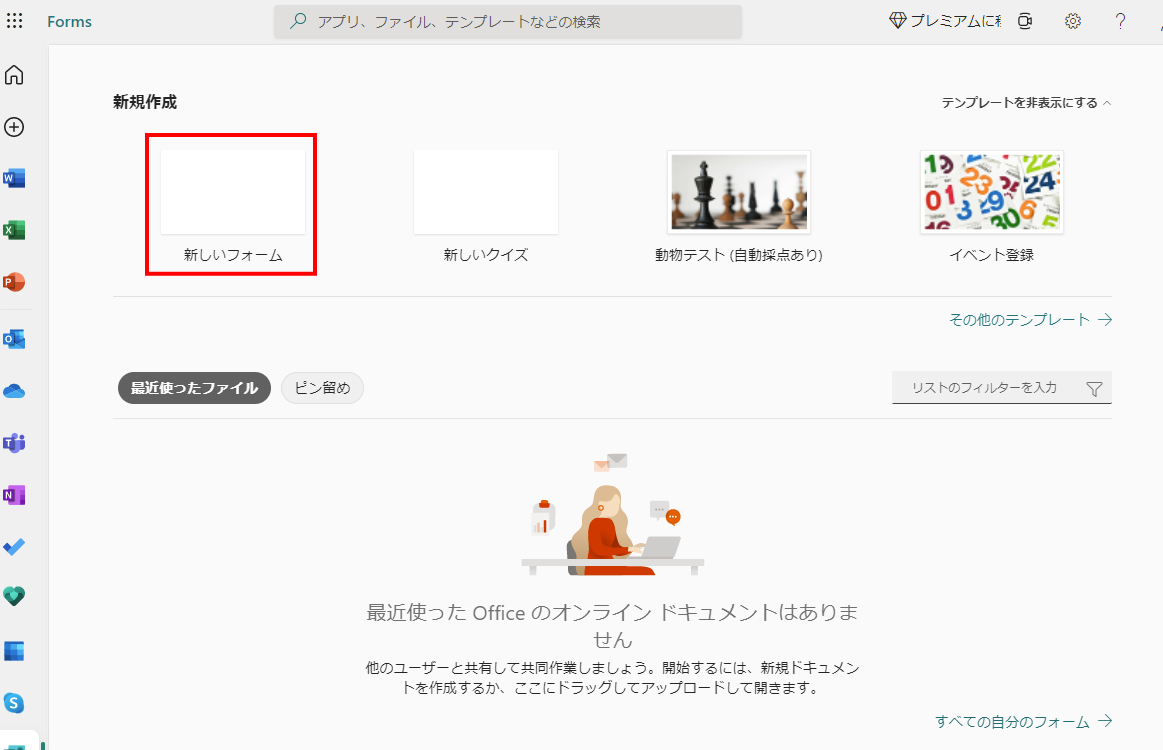Launch Teams from the sidebar
Screen dimensions: 1163x750
14,443
